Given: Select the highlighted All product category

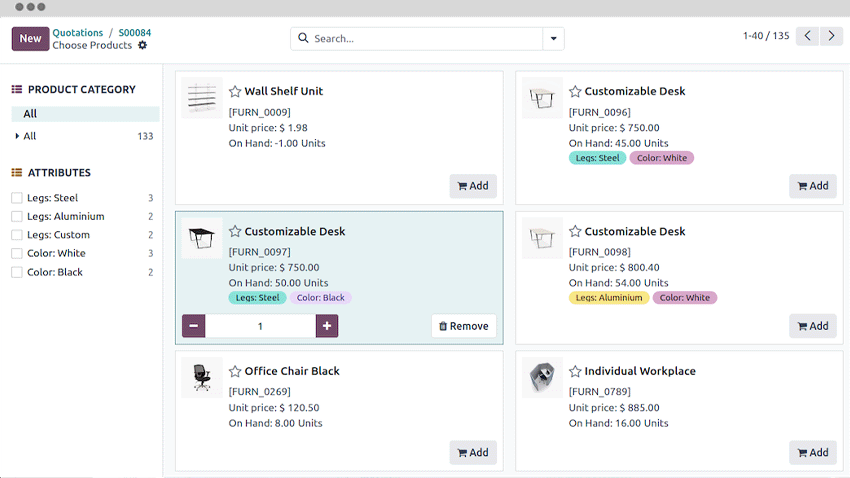Looking at the screenshot, I should [30, 114].
